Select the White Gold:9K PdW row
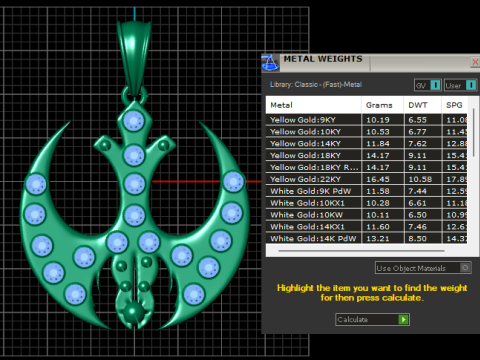Screen dimensions: 480x360 pos(366,191)
